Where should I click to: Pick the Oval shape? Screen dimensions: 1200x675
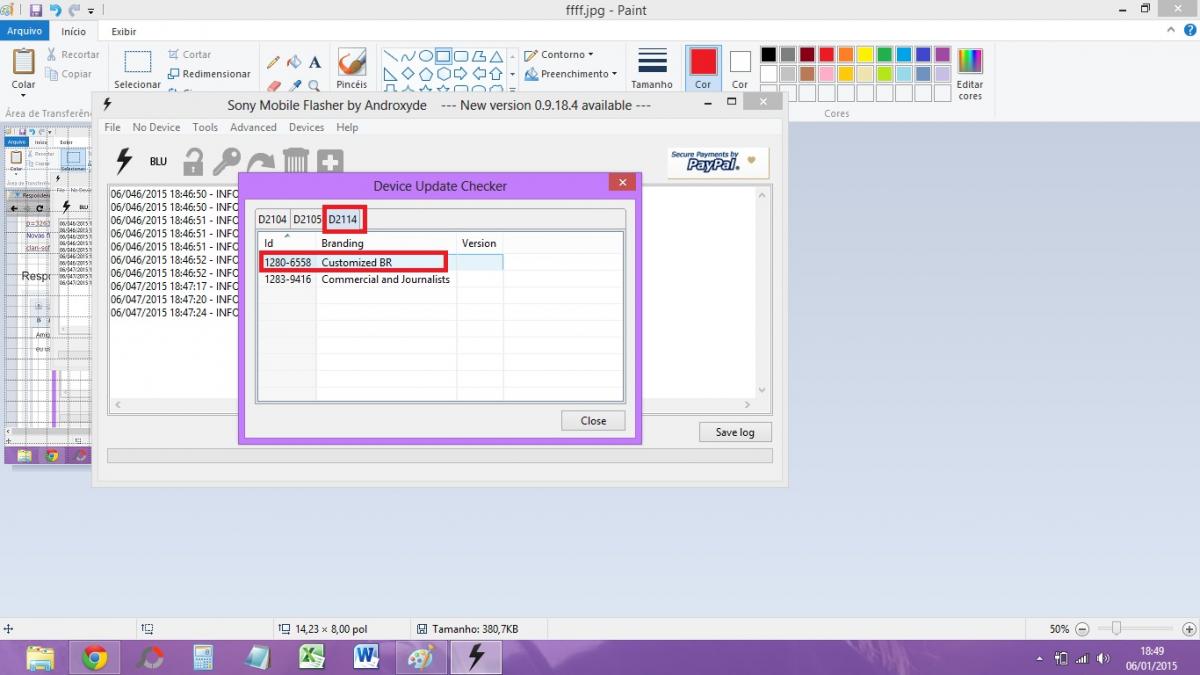(426, 56)
